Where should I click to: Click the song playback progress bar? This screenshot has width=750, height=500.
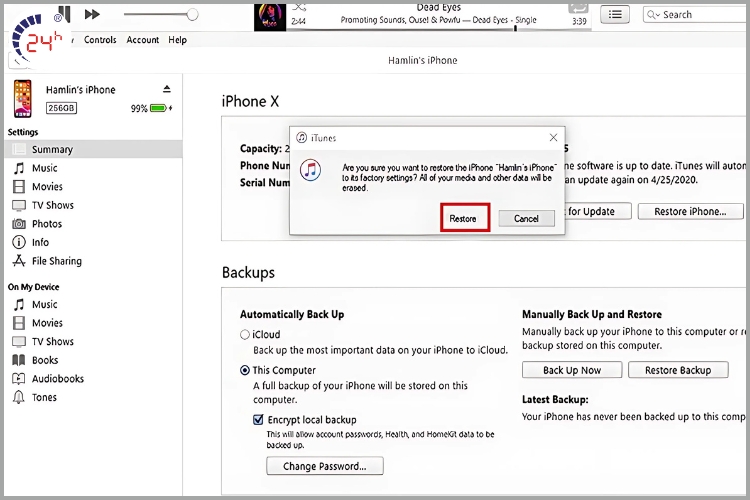(439, 29)
